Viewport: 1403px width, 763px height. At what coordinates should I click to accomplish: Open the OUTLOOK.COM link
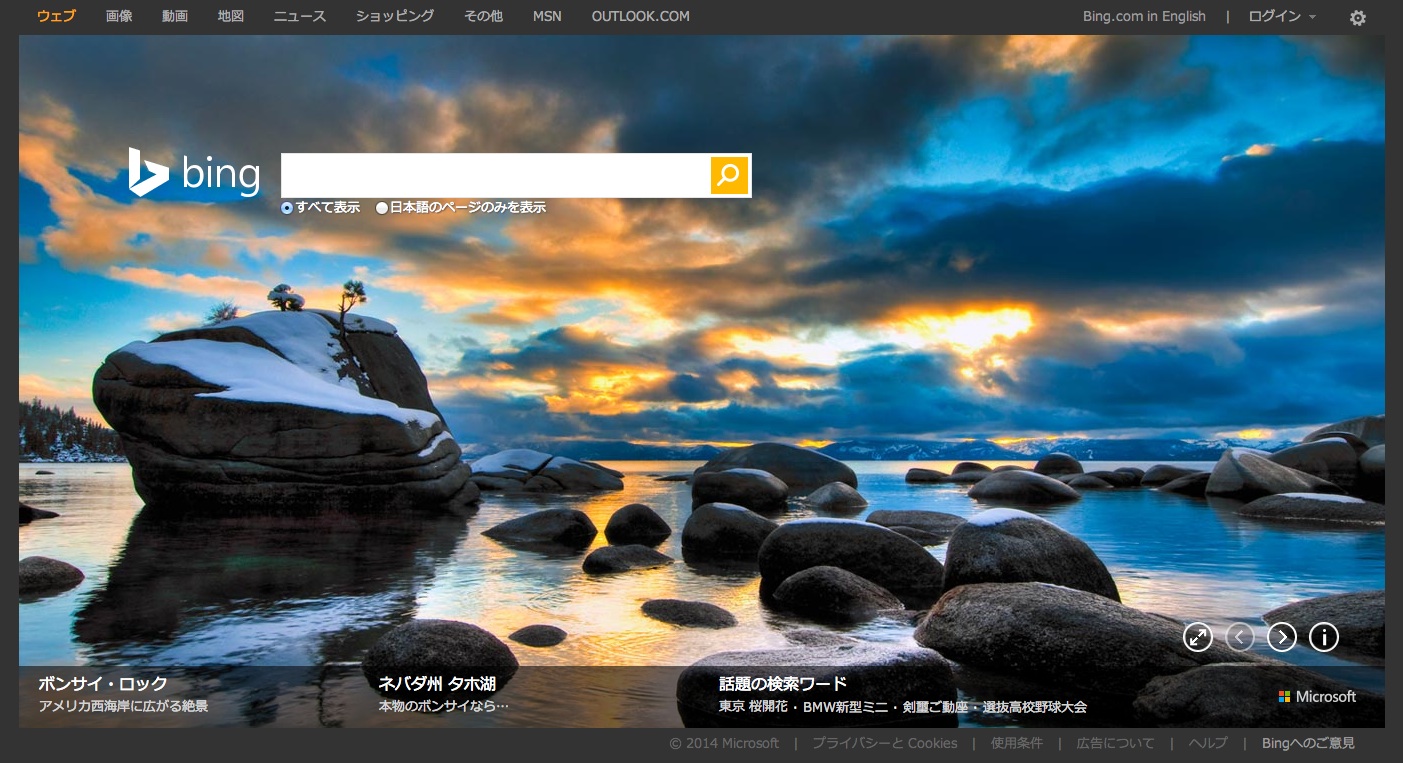[x=640, y=17]
